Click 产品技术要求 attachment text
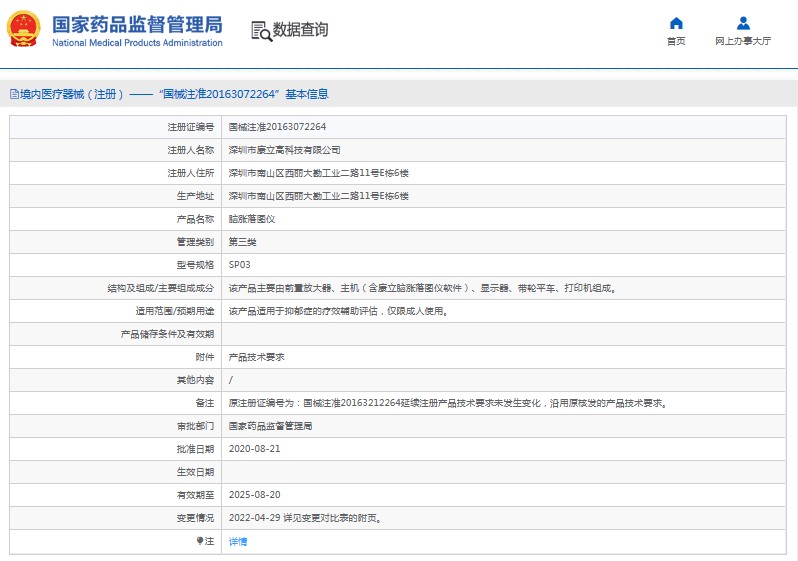Screen dimensions: 798x561 pyautogui.click(x=256, y=357)
